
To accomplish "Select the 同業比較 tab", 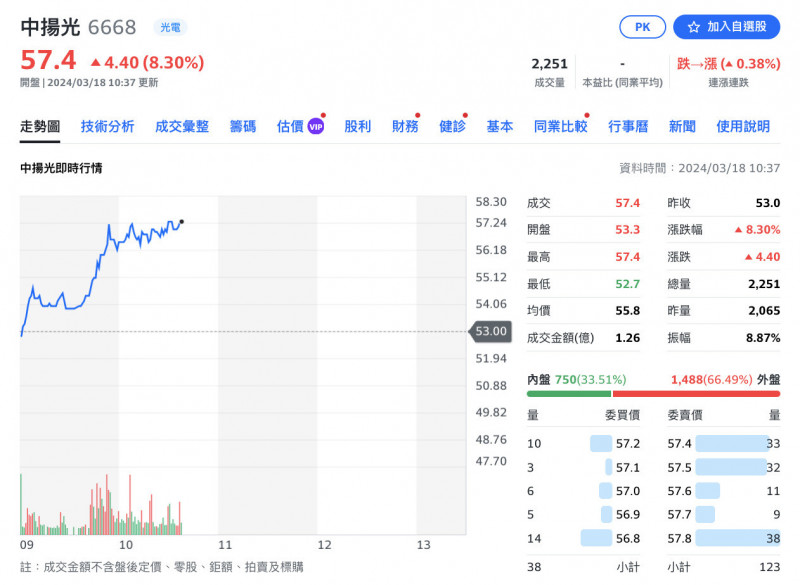I will [560, 127].
